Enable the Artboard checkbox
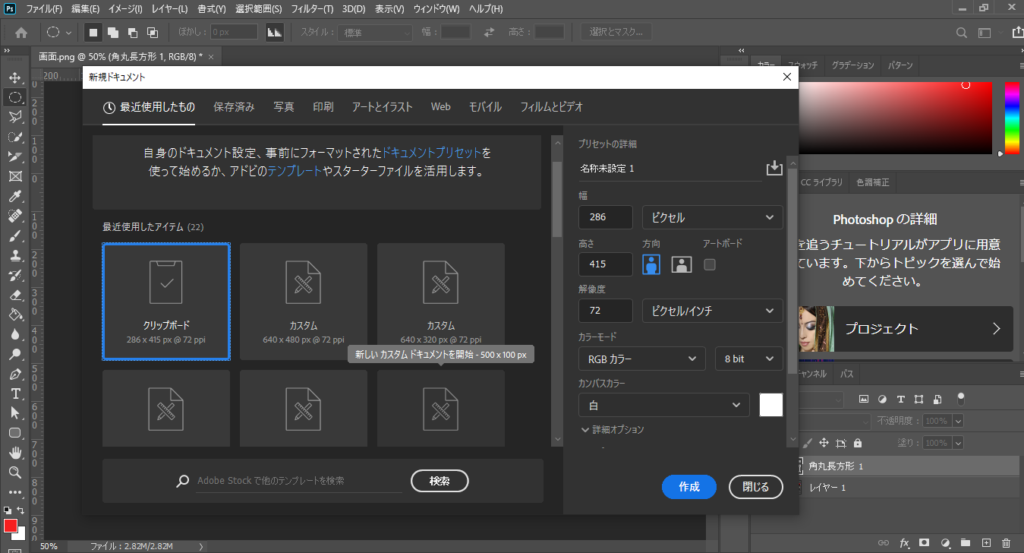 709,264
